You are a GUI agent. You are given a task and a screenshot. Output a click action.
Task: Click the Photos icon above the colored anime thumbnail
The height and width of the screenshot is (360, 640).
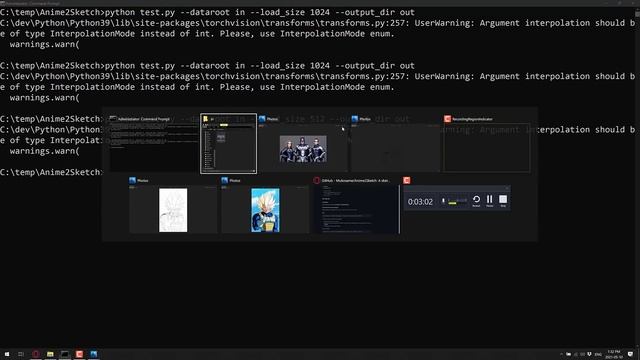(x=224, y=180)
